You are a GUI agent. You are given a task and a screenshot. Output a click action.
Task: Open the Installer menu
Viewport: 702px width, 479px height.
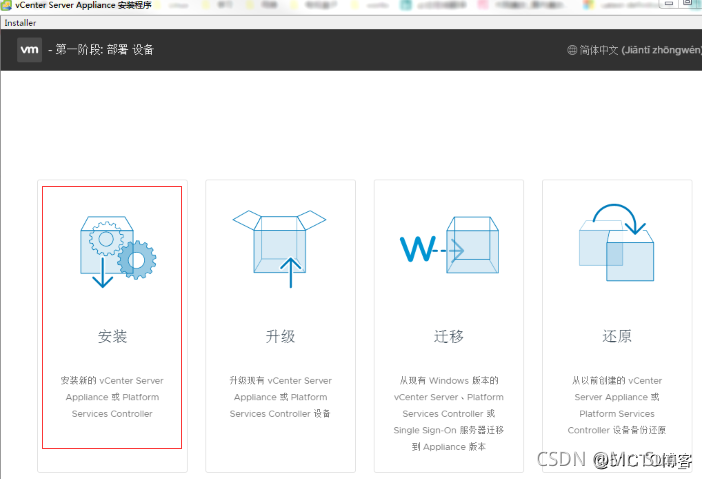coord(20,23)
